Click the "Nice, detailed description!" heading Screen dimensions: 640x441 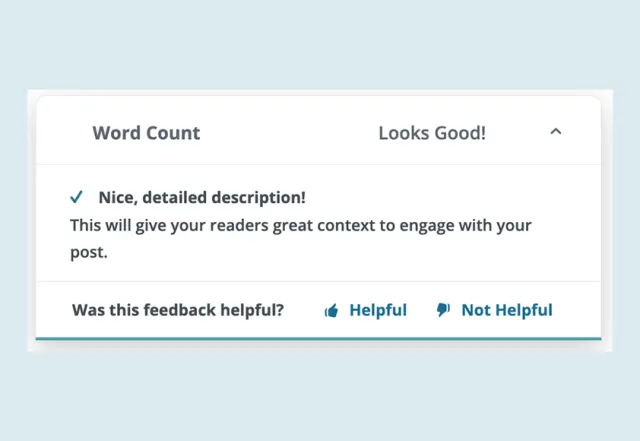coord(202,197)
